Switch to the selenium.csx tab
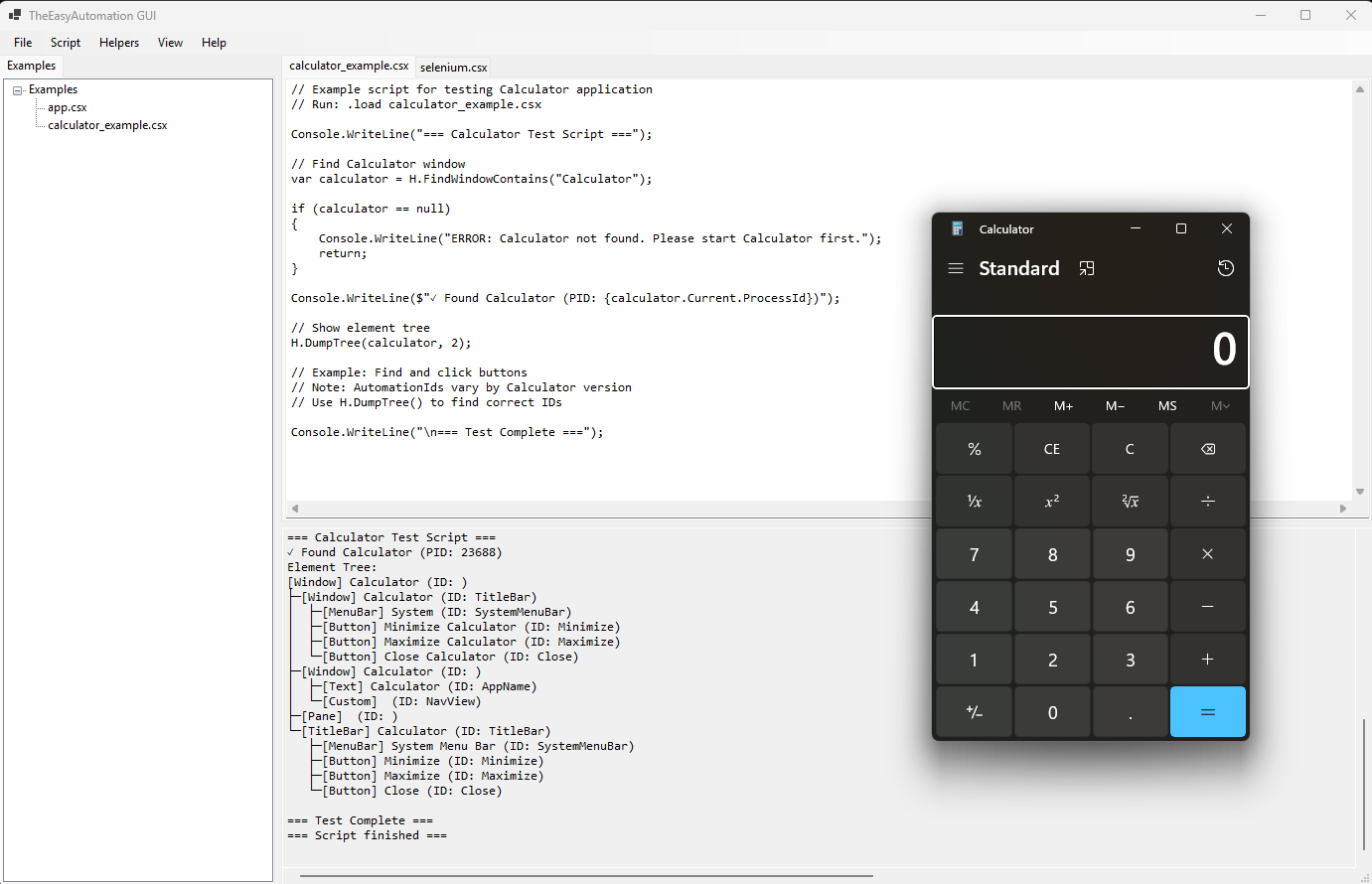The height and width of the screenshot is (884, 1372). coord(453,67)
